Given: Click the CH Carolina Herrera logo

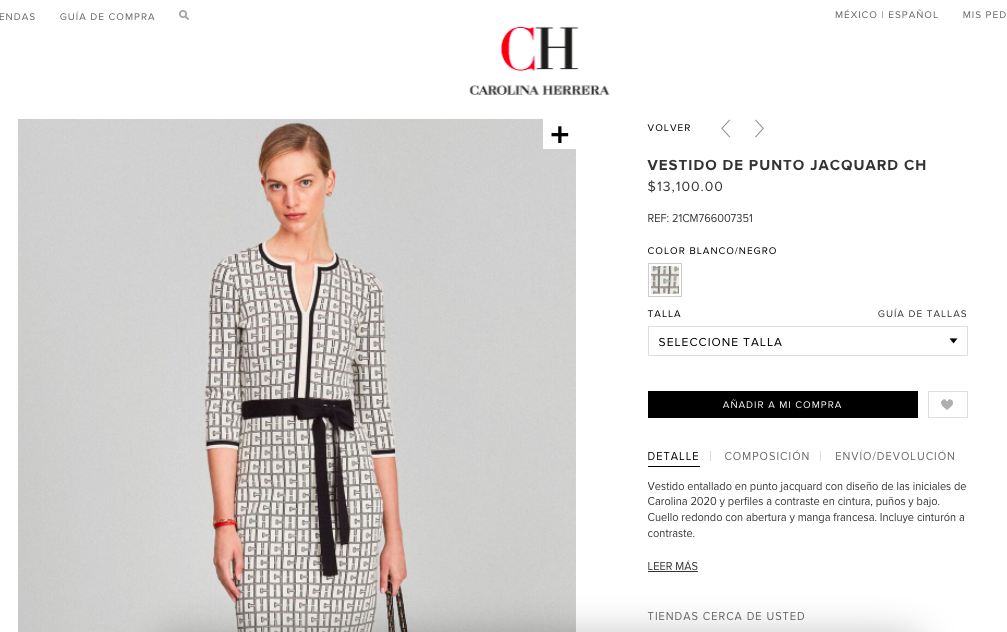Looking at the screenshot, I should pyautogui.click(x=539, y=61).
